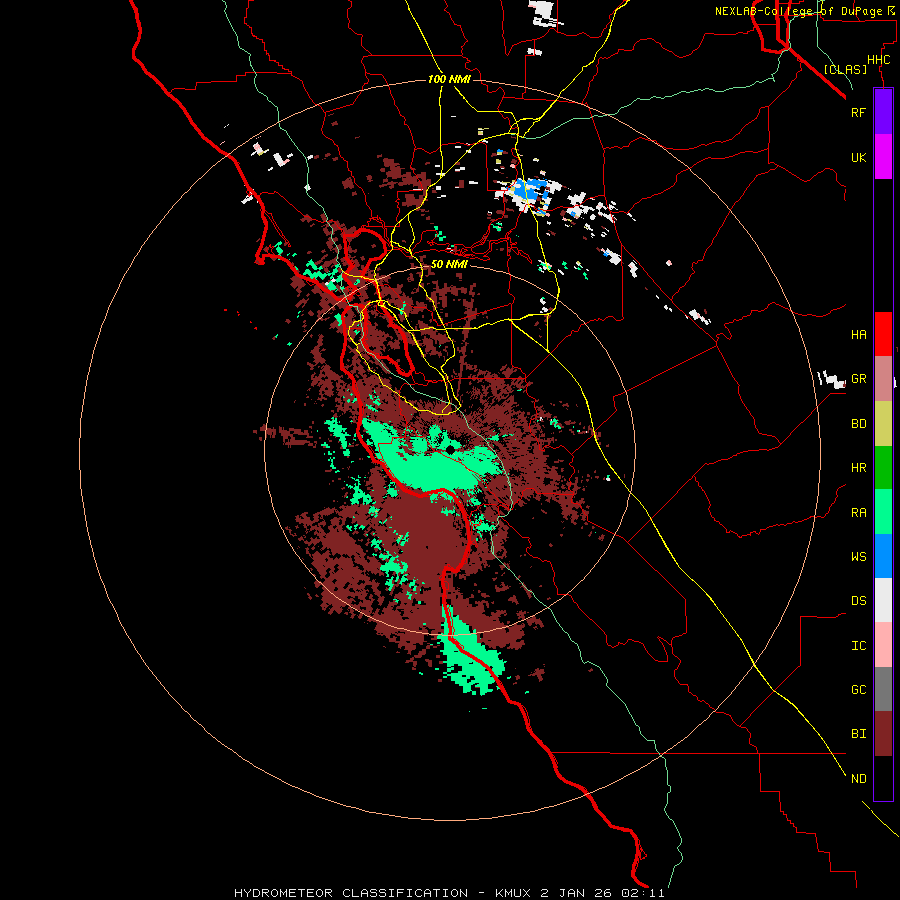The width and height of the screenshot is (900, 900).
Task: Click the "HHC" product label
Action: point(878,60)
